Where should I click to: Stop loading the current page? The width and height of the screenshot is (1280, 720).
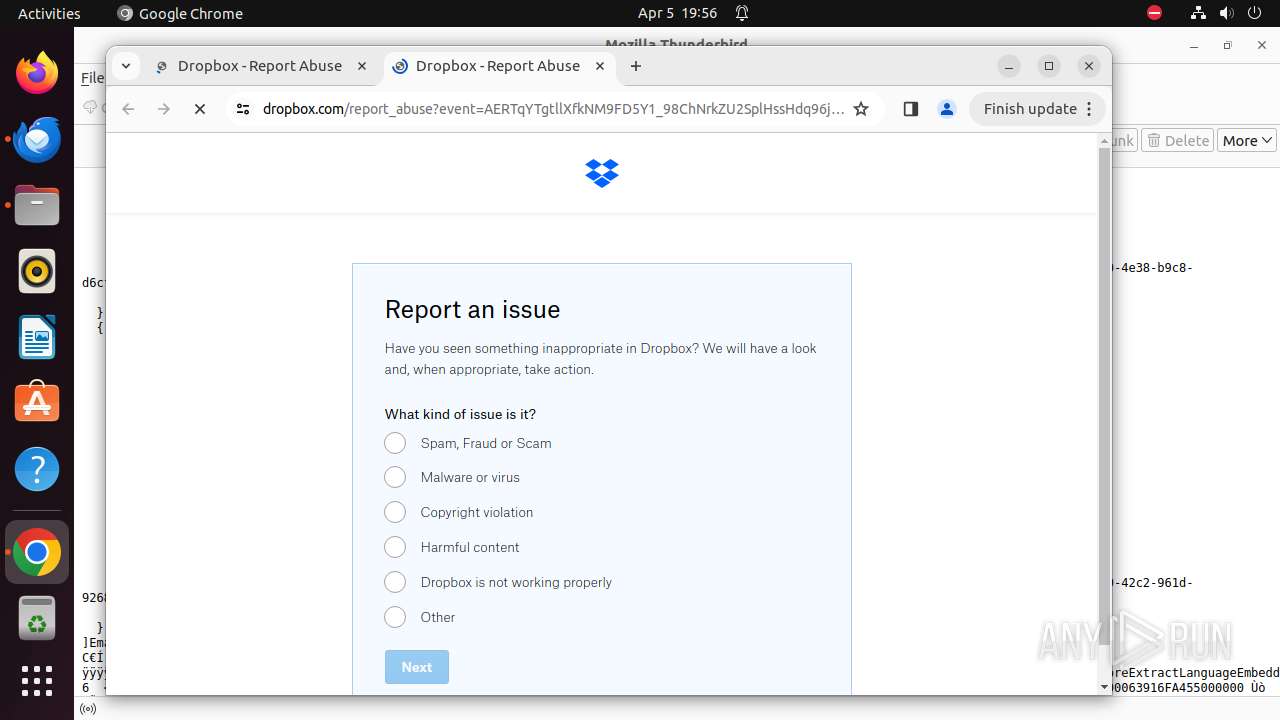coord(200,109)
